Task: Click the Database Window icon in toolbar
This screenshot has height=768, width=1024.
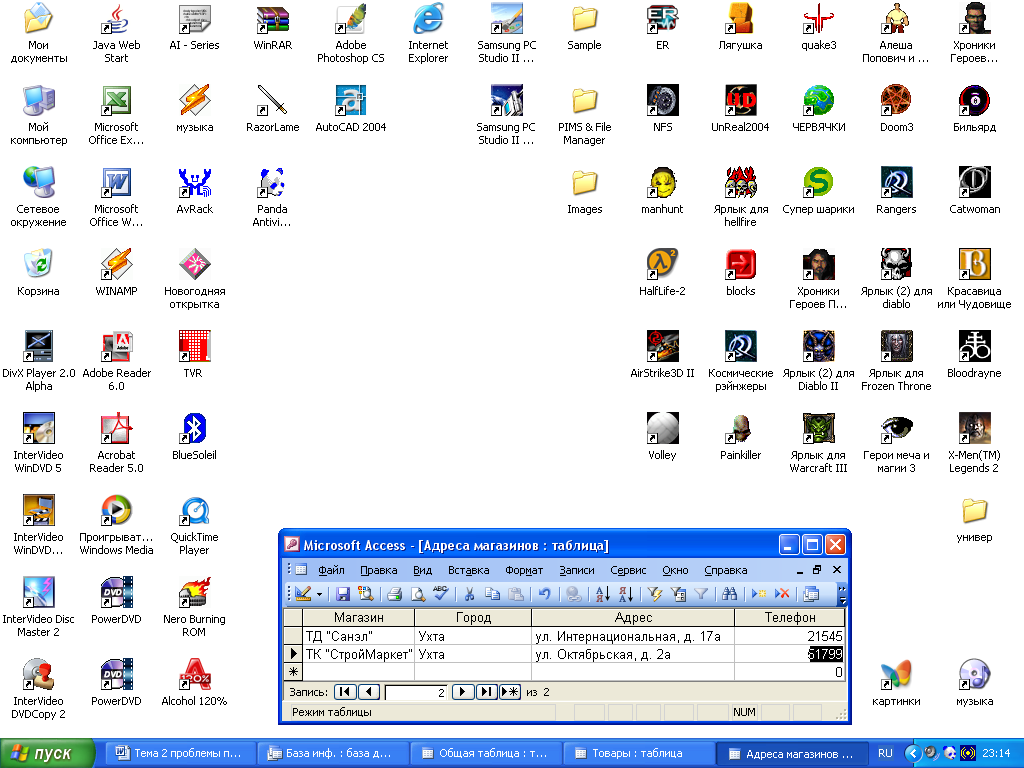Action: tap(811, 594)
